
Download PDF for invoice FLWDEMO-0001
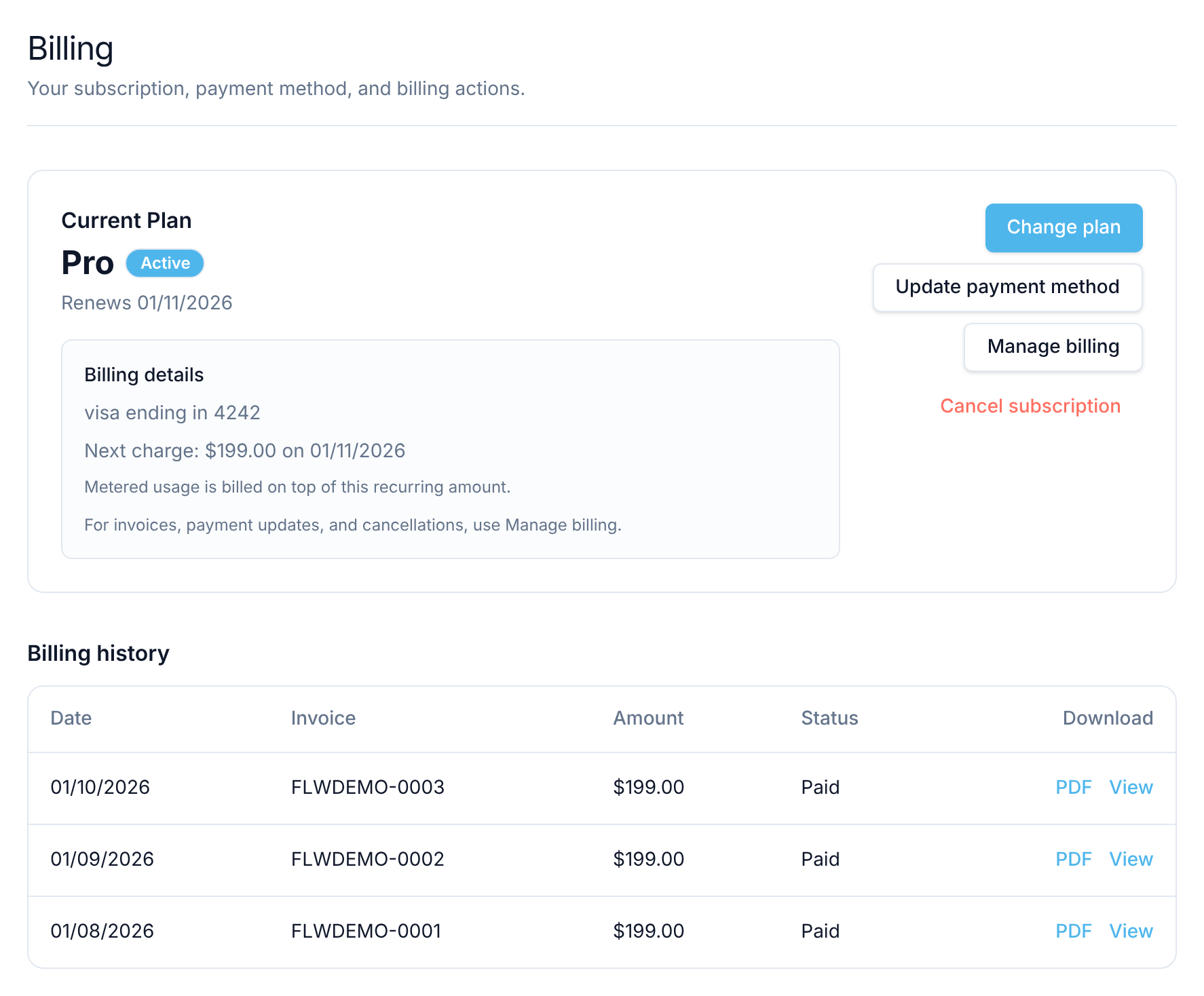(1073, 931)
